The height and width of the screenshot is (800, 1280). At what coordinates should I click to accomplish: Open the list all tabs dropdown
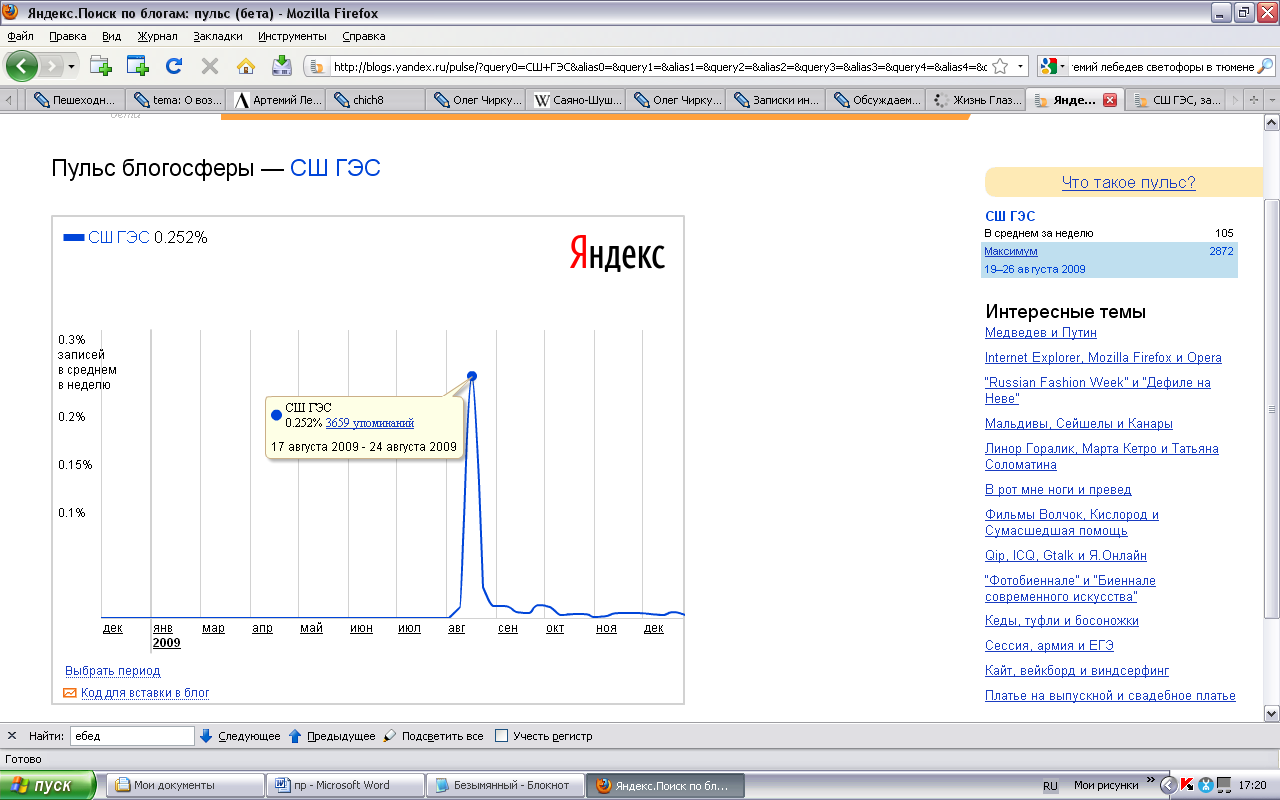1272,100
